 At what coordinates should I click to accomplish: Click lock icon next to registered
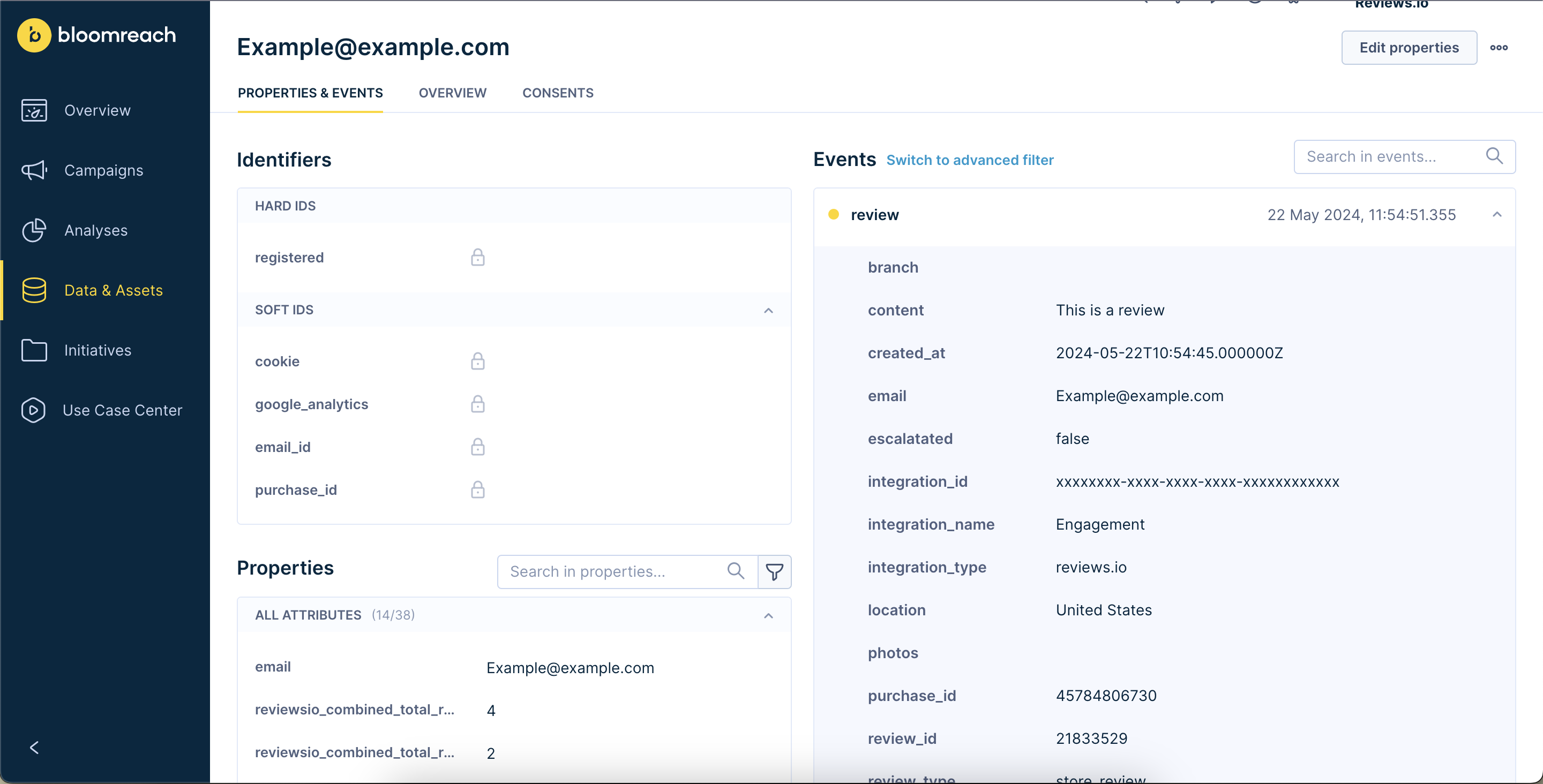click(x=477, y=258)
